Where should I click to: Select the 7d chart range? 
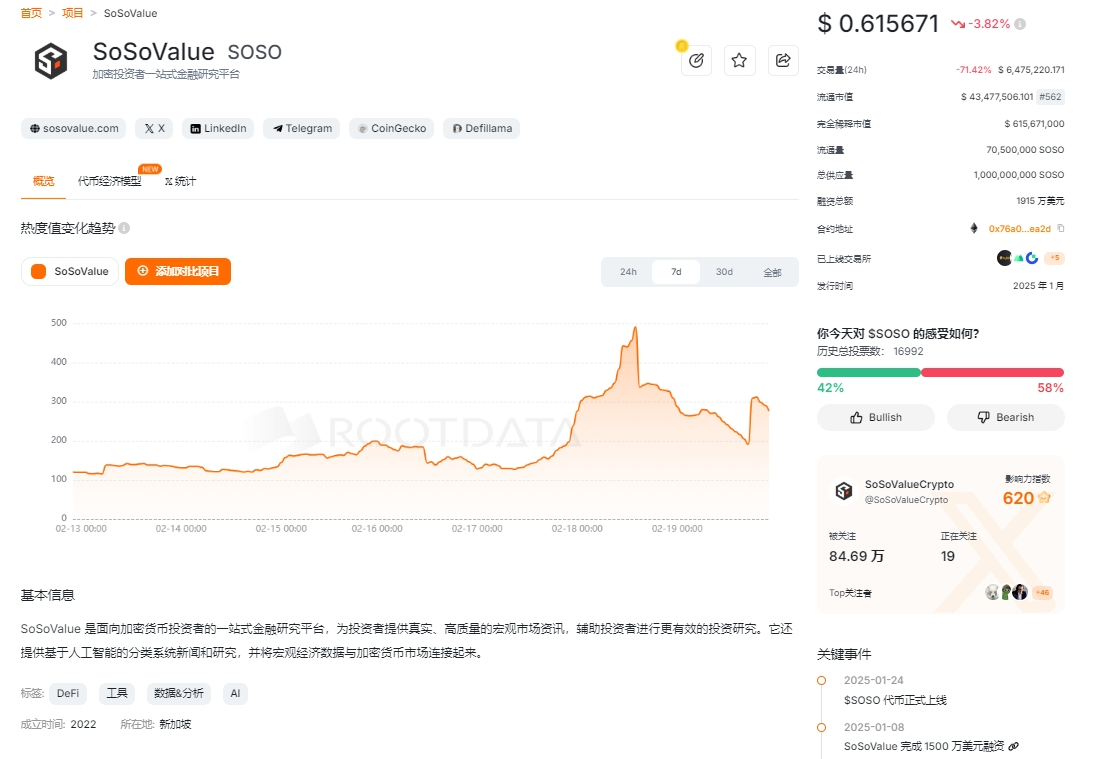pos(676,272)
